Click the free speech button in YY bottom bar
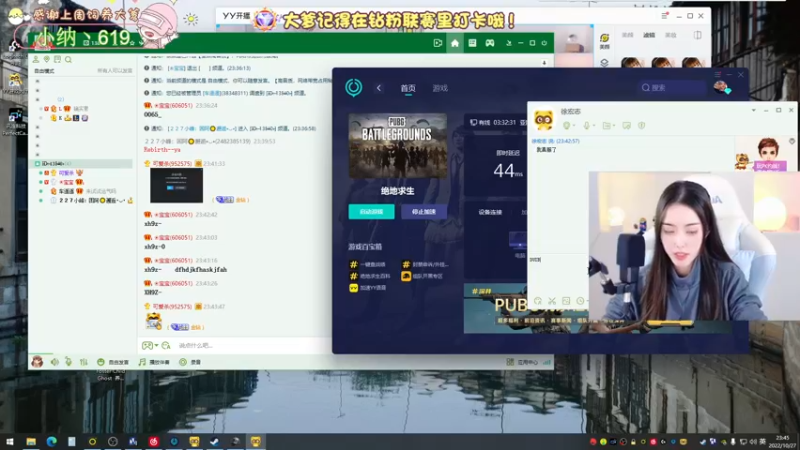Screen dimensions: 800x450 click(113, 362)
